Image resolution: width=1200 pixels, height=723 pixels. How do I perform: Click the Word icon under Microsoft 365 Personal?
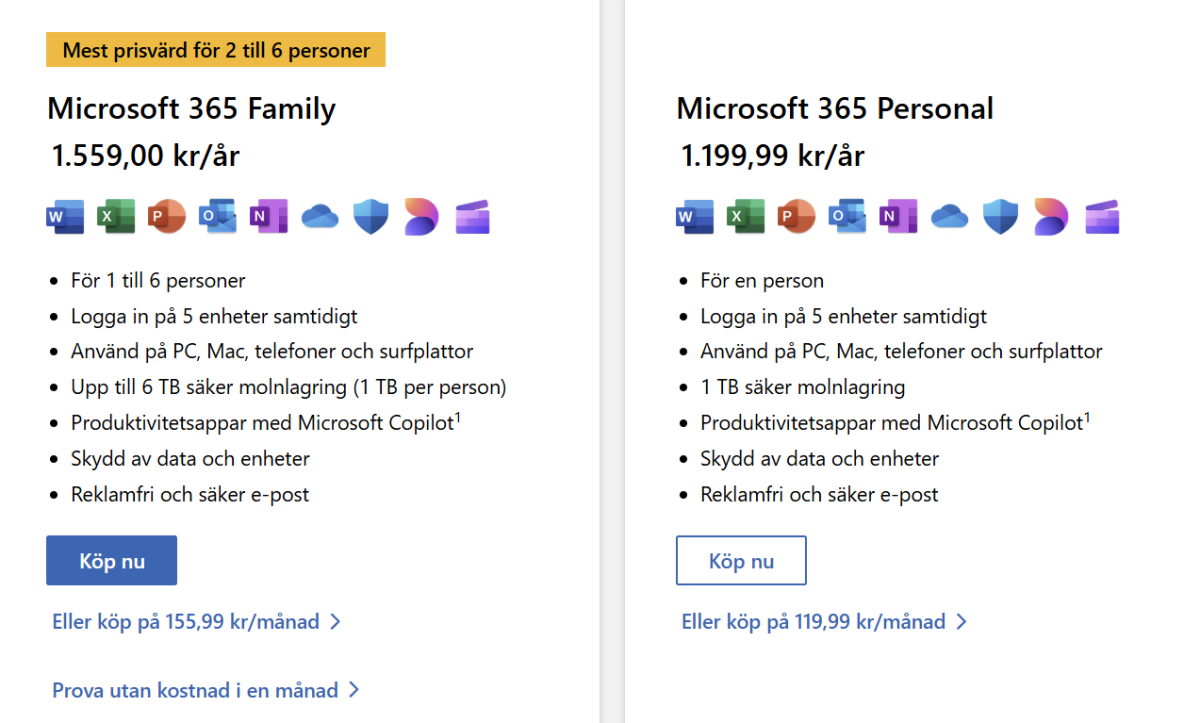695,216
